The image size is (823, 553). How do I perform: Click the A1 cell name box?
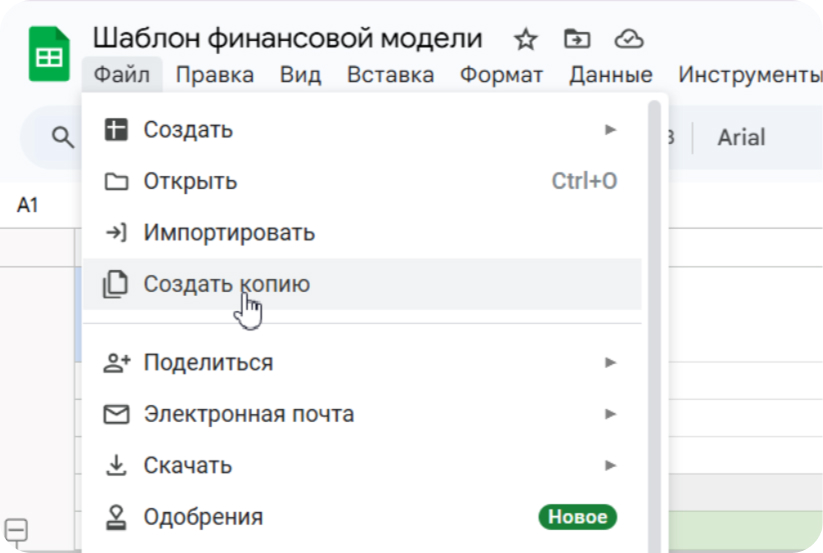tap(28, 205)
